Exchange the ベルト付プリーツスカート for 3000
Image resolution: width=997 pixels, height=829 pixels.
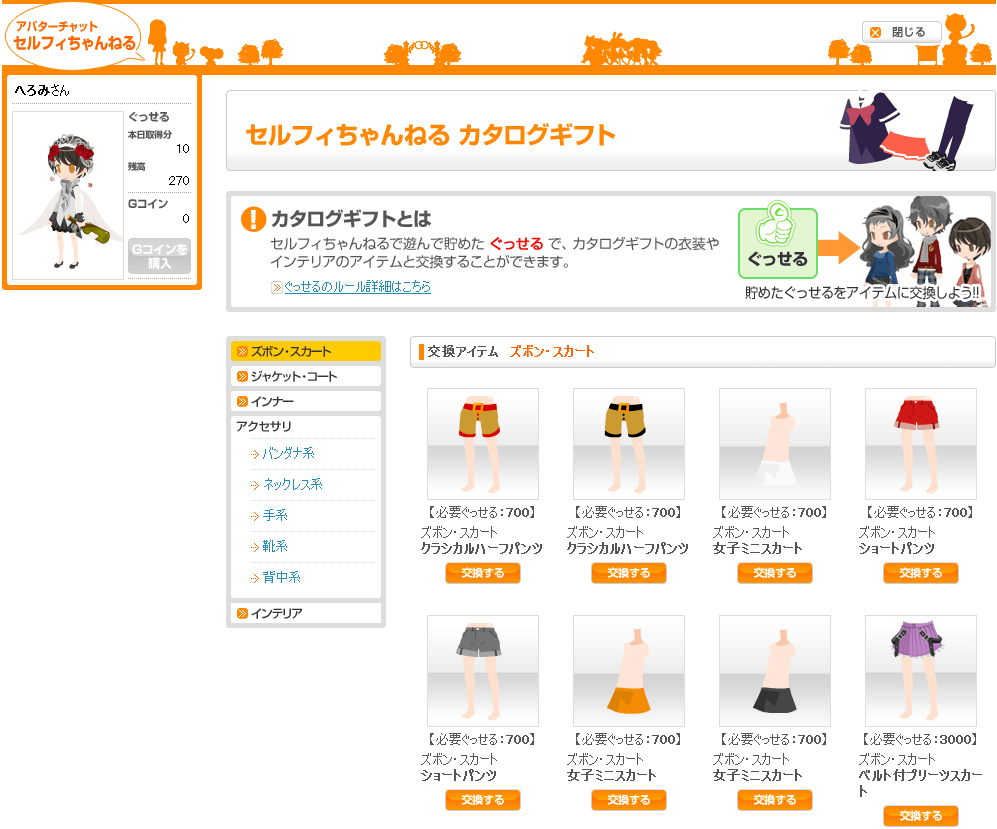click(921, 816)
